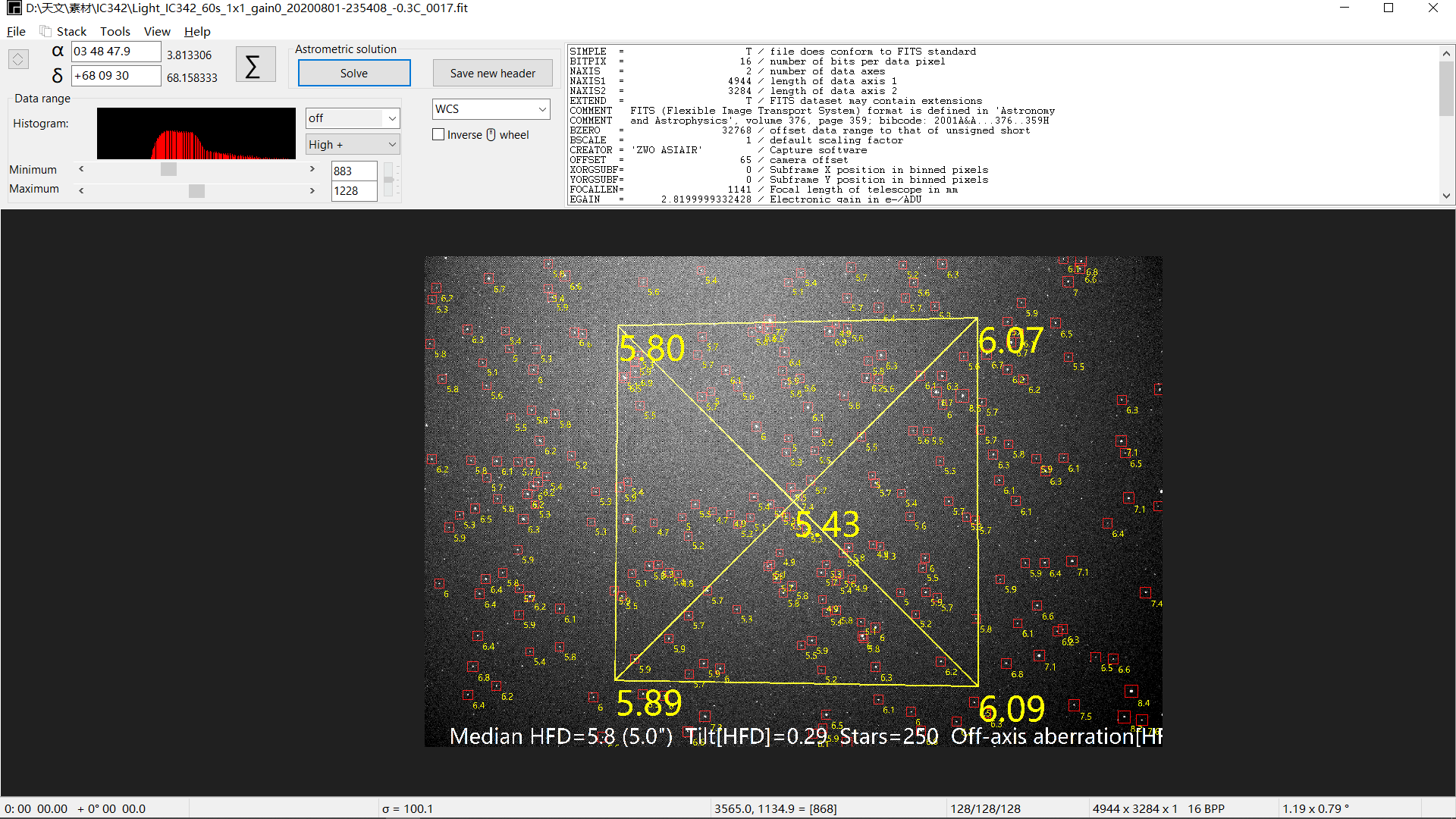Click the Histogram label
Viewport: 1456px width, 819px height.
coord(40,124)
